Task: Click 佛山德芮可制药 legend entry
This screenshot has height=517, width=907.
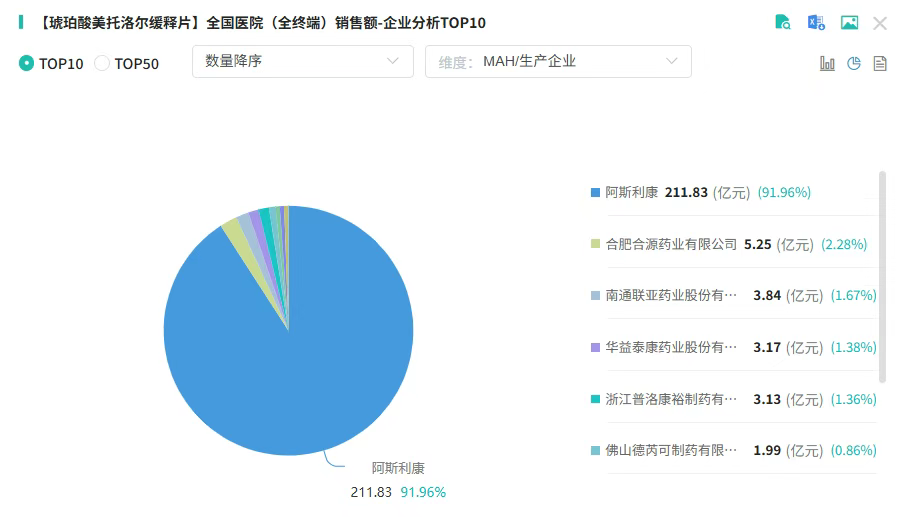Action: point(671,451)
